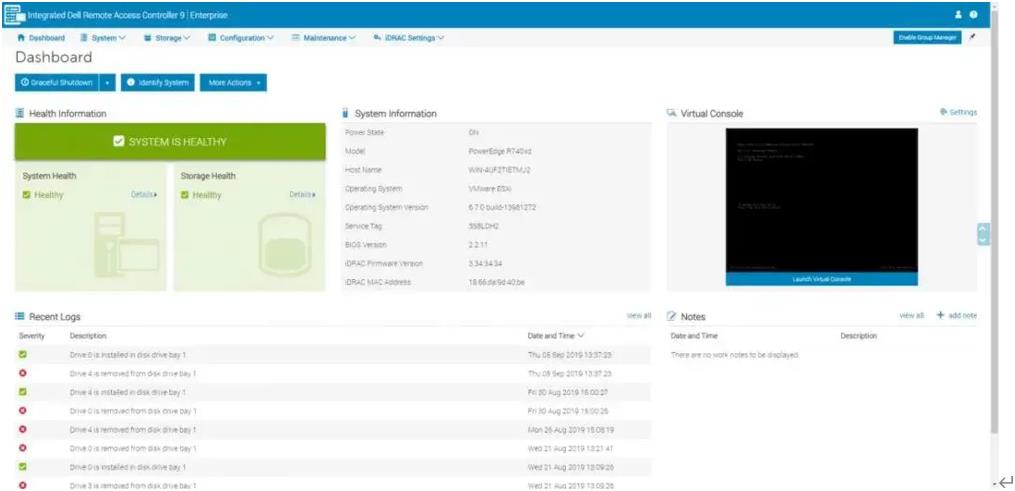Click the Identify System button
Image resolution: width=1015 pixels, height=491 pixels.
coord(158,83)
